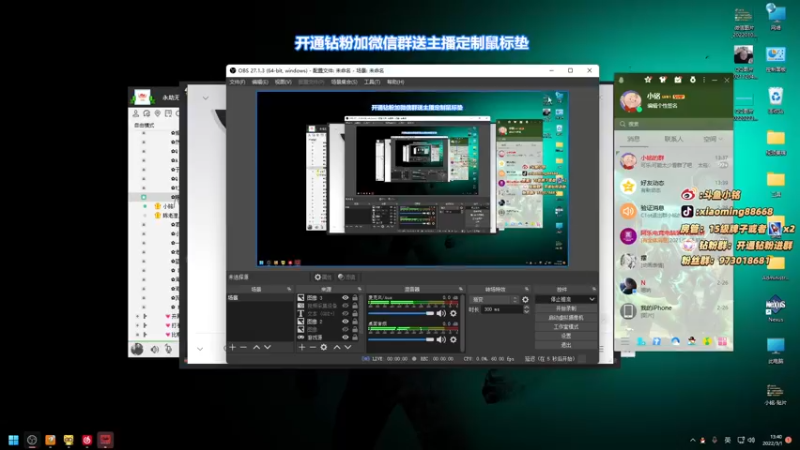Click the 滤镜 button above sources

[347, 277]
